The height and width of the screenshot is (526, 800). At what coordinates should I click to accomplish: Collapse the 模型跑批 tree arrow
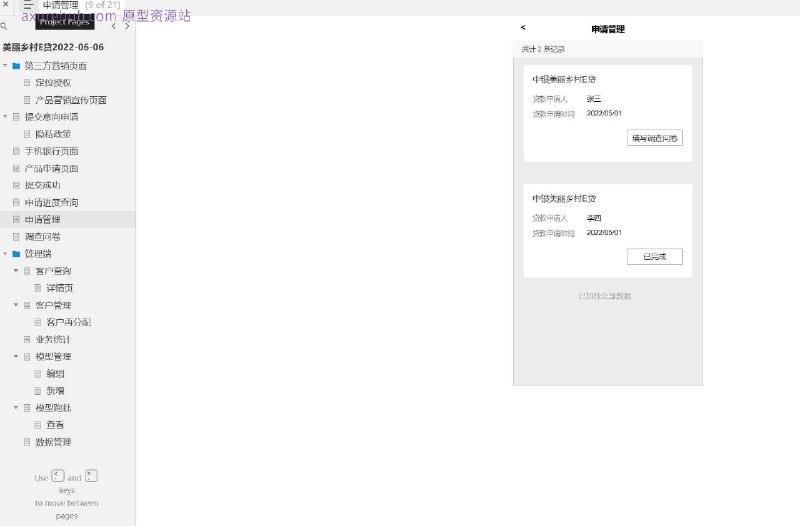[x=16, y=408]
